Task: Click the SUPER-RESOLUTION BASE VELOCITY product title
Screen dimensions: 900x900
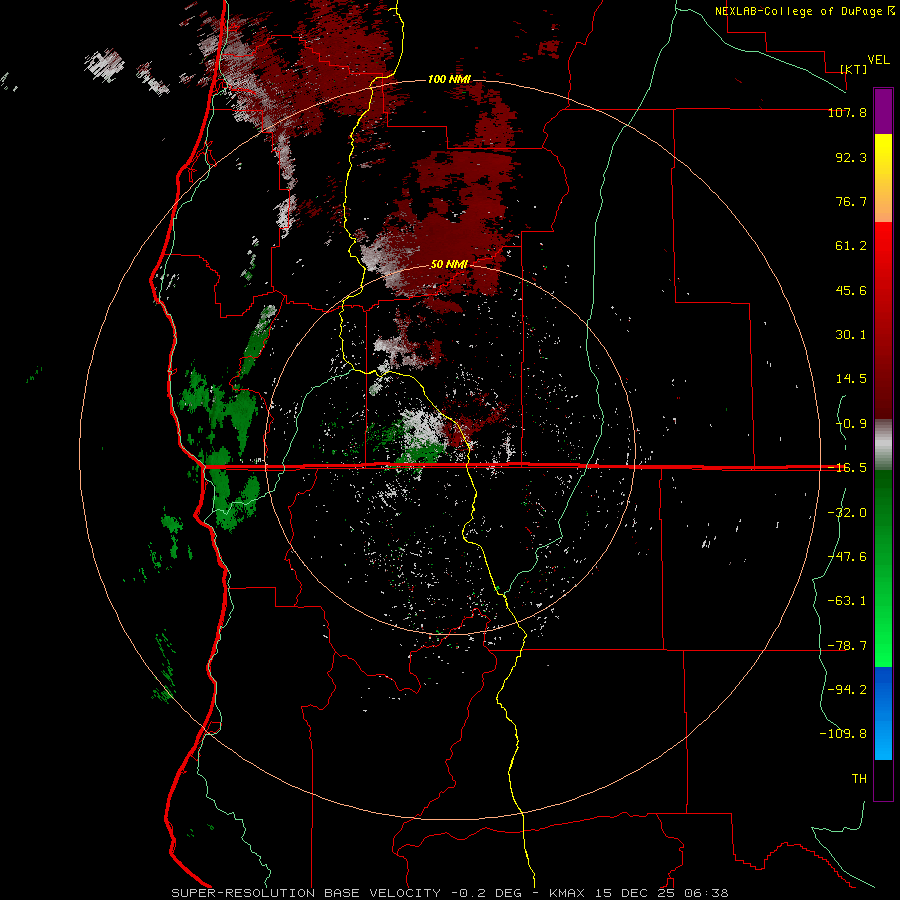Action: point(306,893)
